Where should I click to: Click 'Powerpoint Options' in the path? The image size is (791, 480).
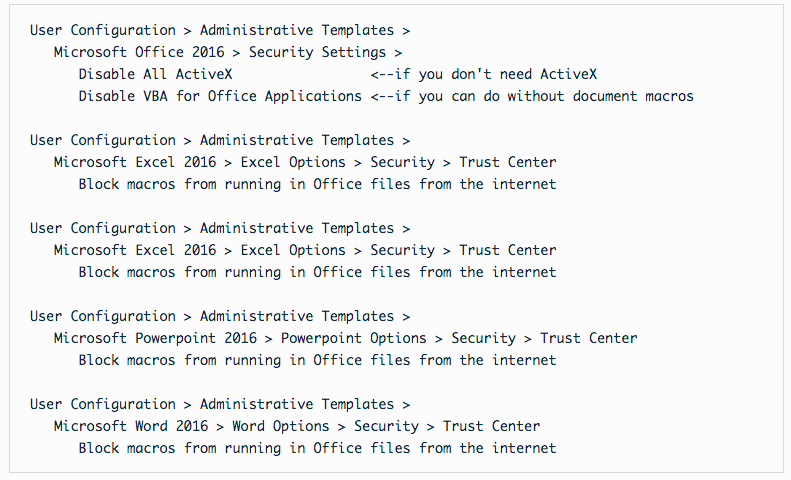point(353,338)
